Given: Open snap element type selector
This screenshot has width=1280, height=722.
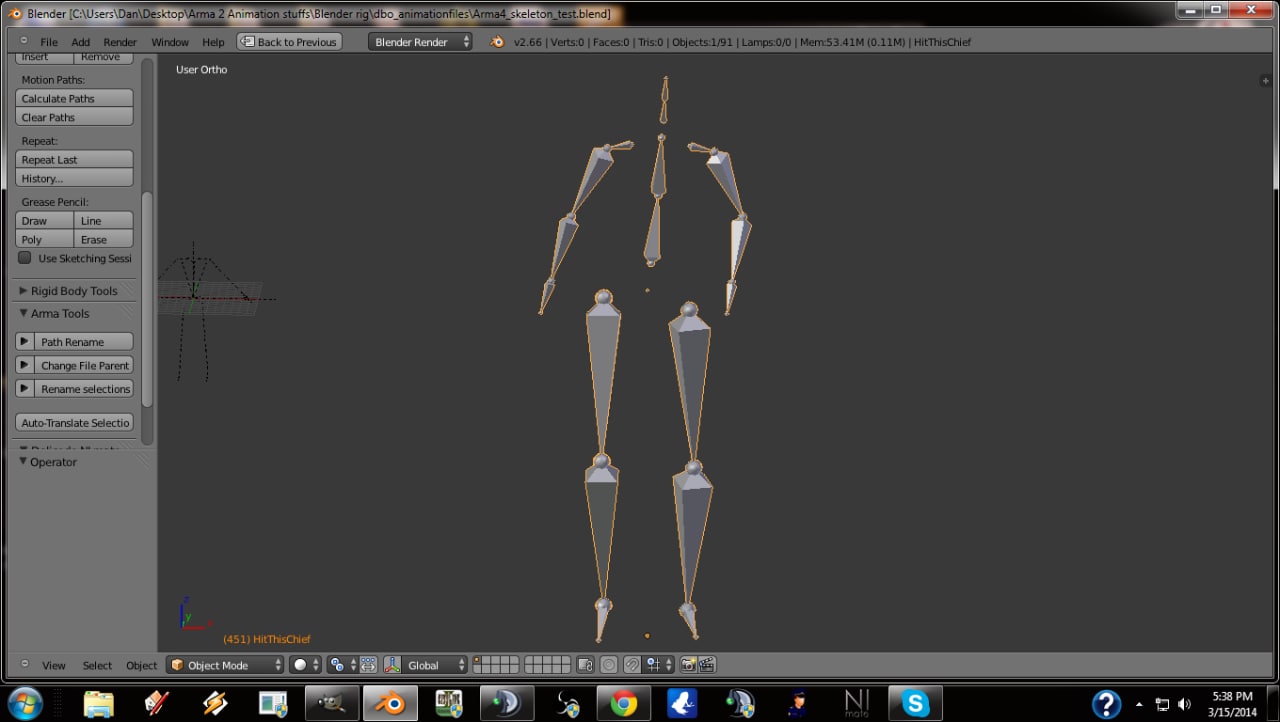Looking at the screenshot, I should pos(658,665).
